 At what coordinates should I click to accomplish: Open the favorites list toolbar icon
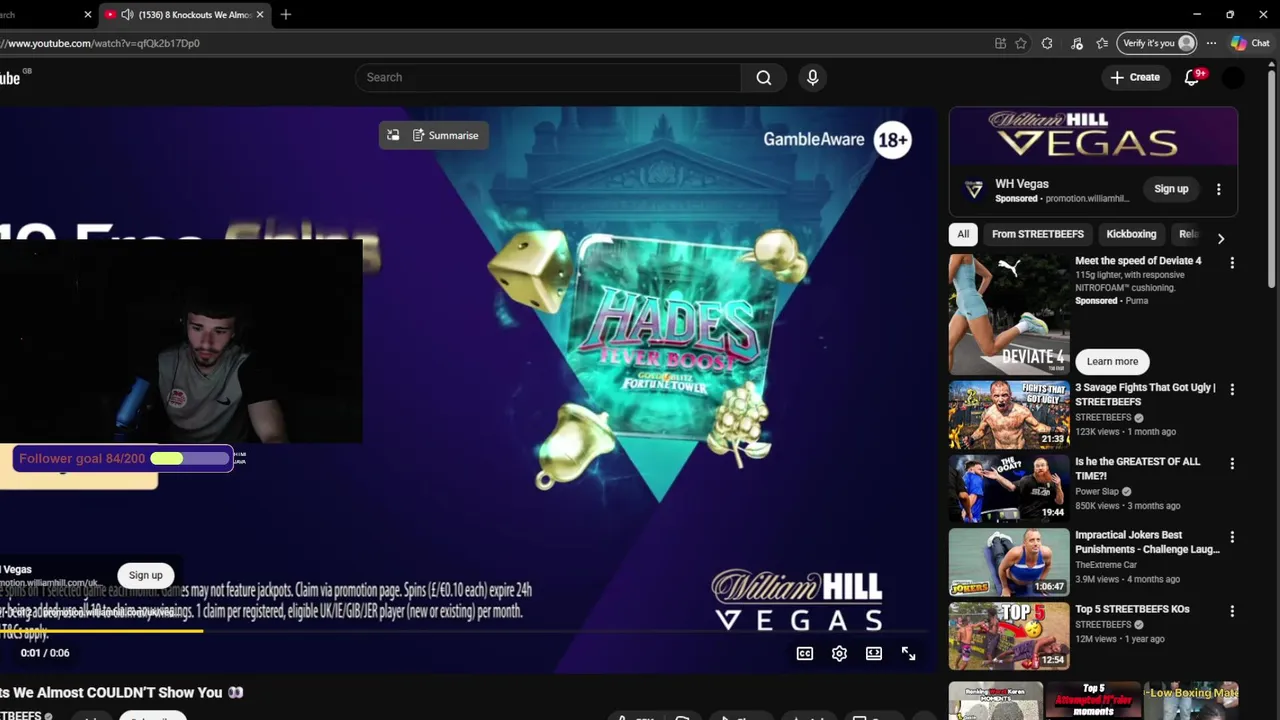point(1102,43)
